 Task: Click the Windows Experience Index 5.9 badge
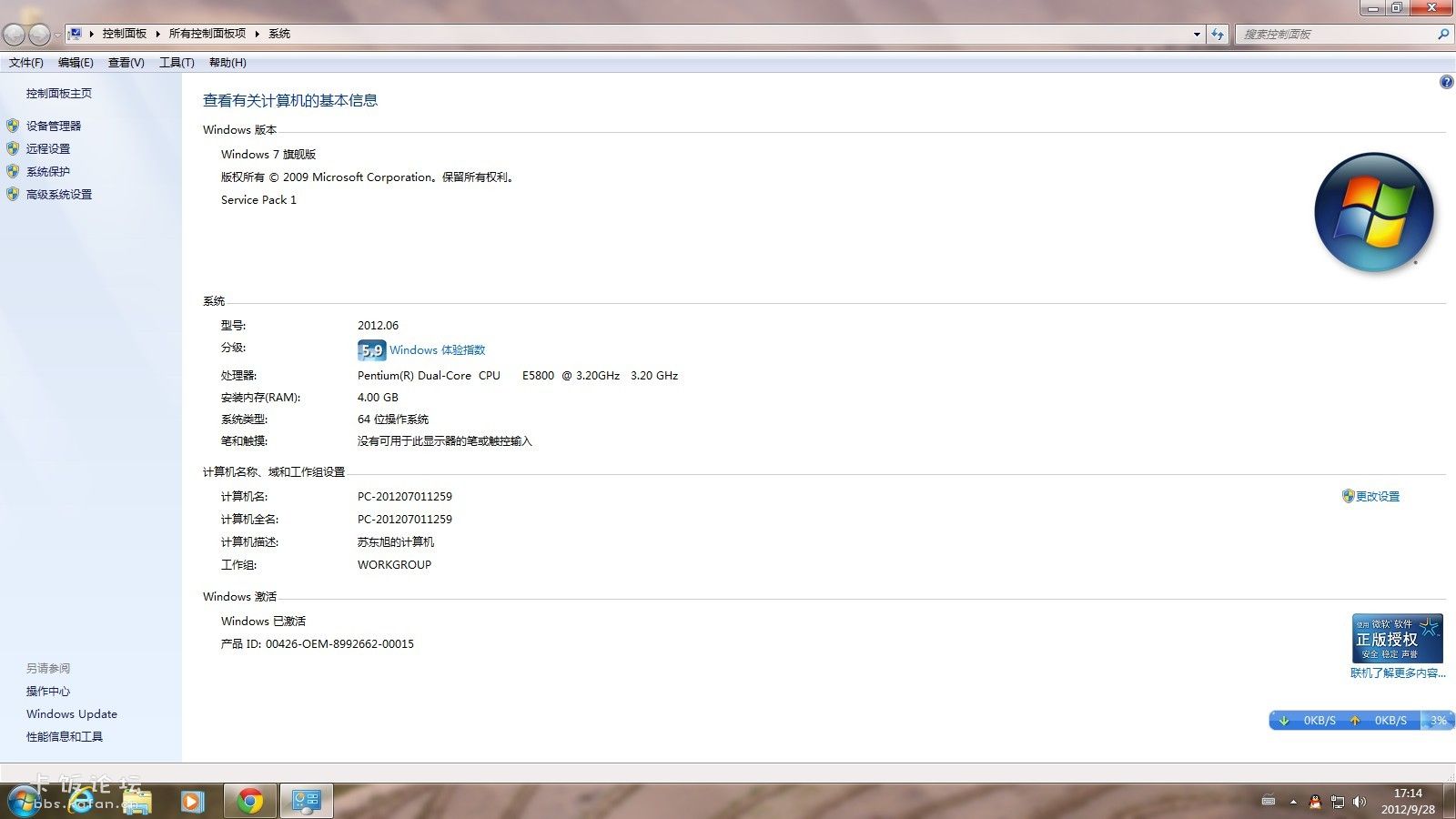click(x=371, y=350)
